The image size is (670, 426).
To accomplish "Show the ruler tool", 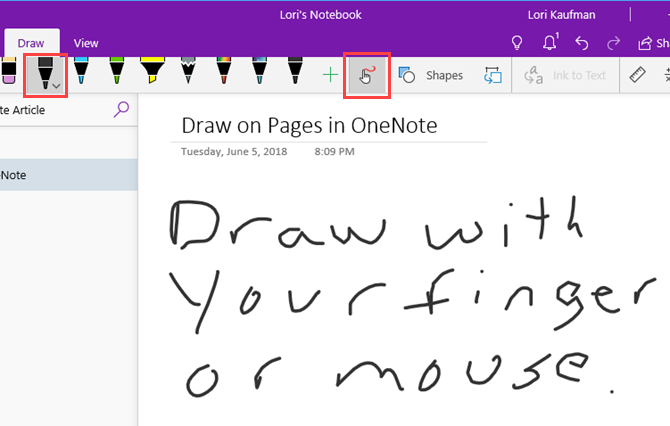I will [637, 75].
